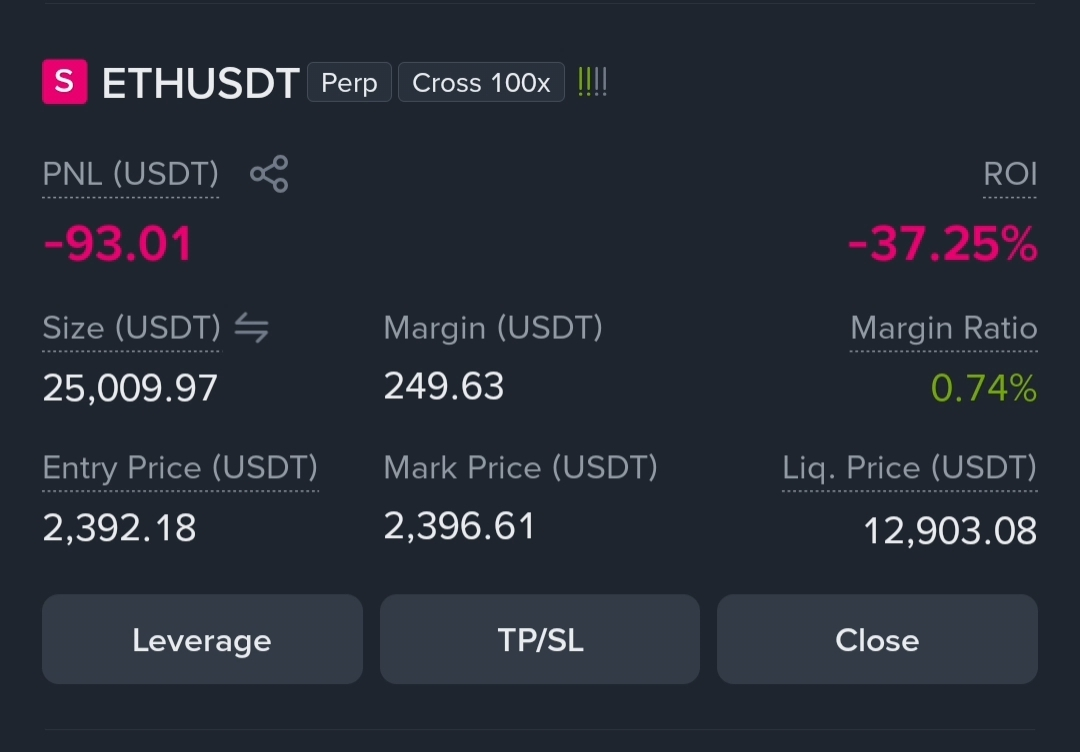Screen dimensions: 1080x752
Task: Tap the -93.01 PNL value
Action: [118, 244]
